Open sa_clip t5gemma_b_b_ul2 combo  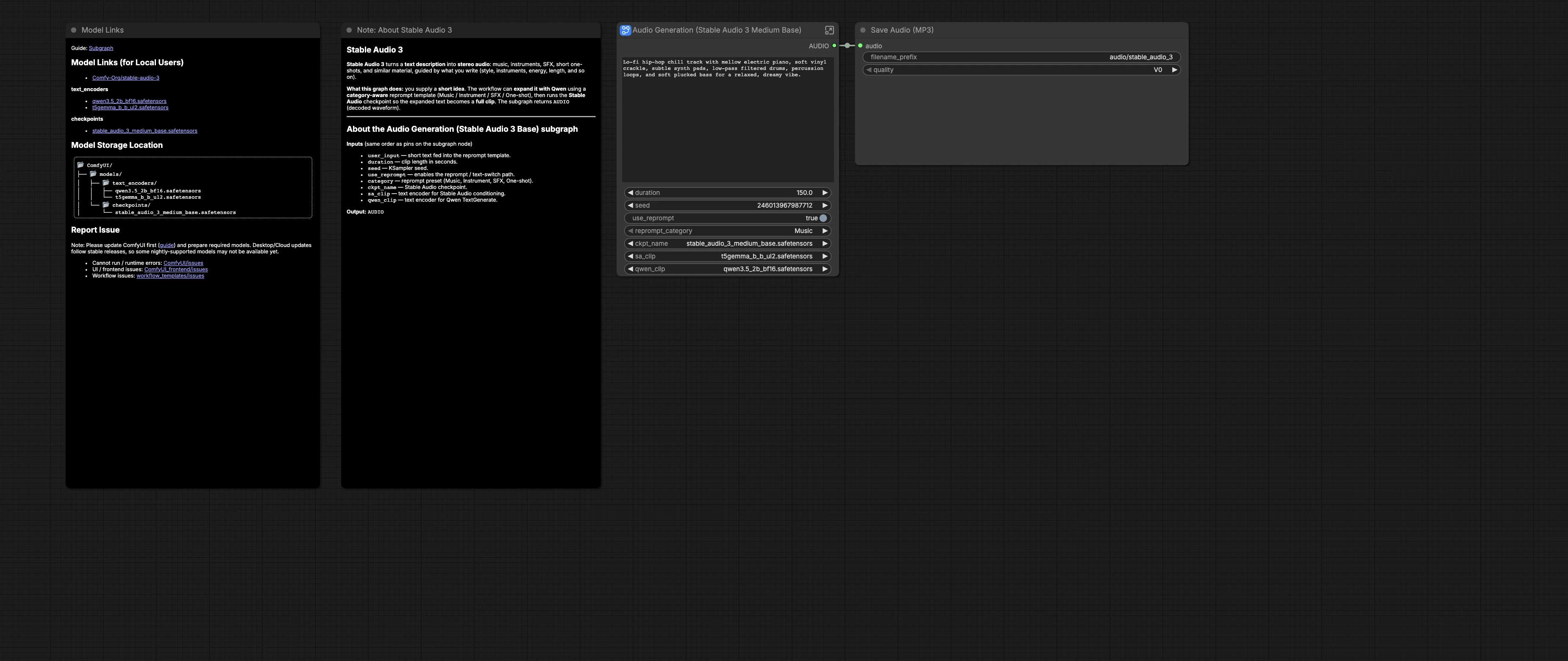[x=727, y=256]
